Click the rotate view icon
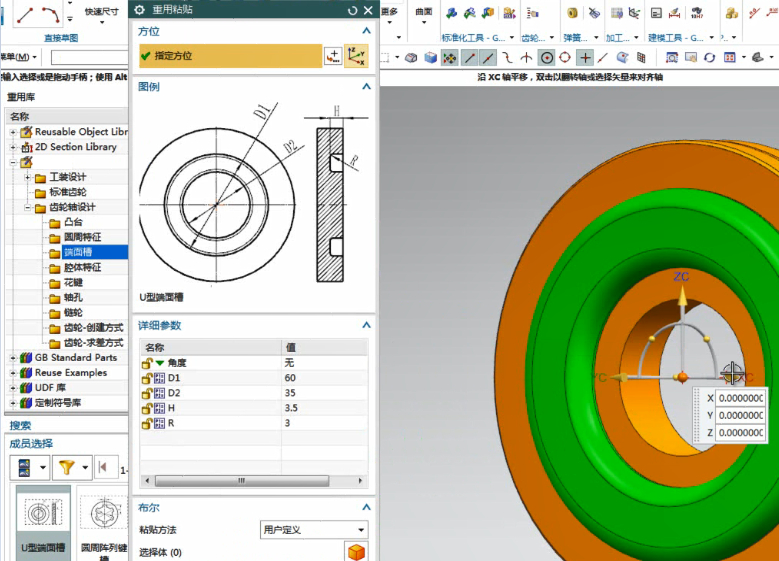Viewport: 779px width, 561px height. coord(709,58)
